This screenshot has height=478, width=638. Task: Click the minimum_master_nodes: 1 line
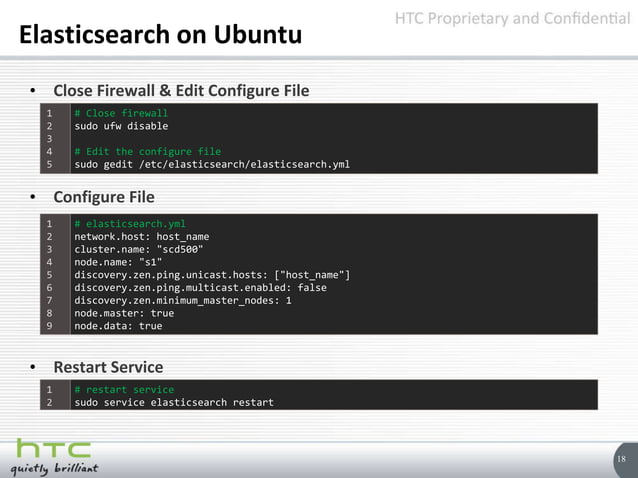[183, 301]
